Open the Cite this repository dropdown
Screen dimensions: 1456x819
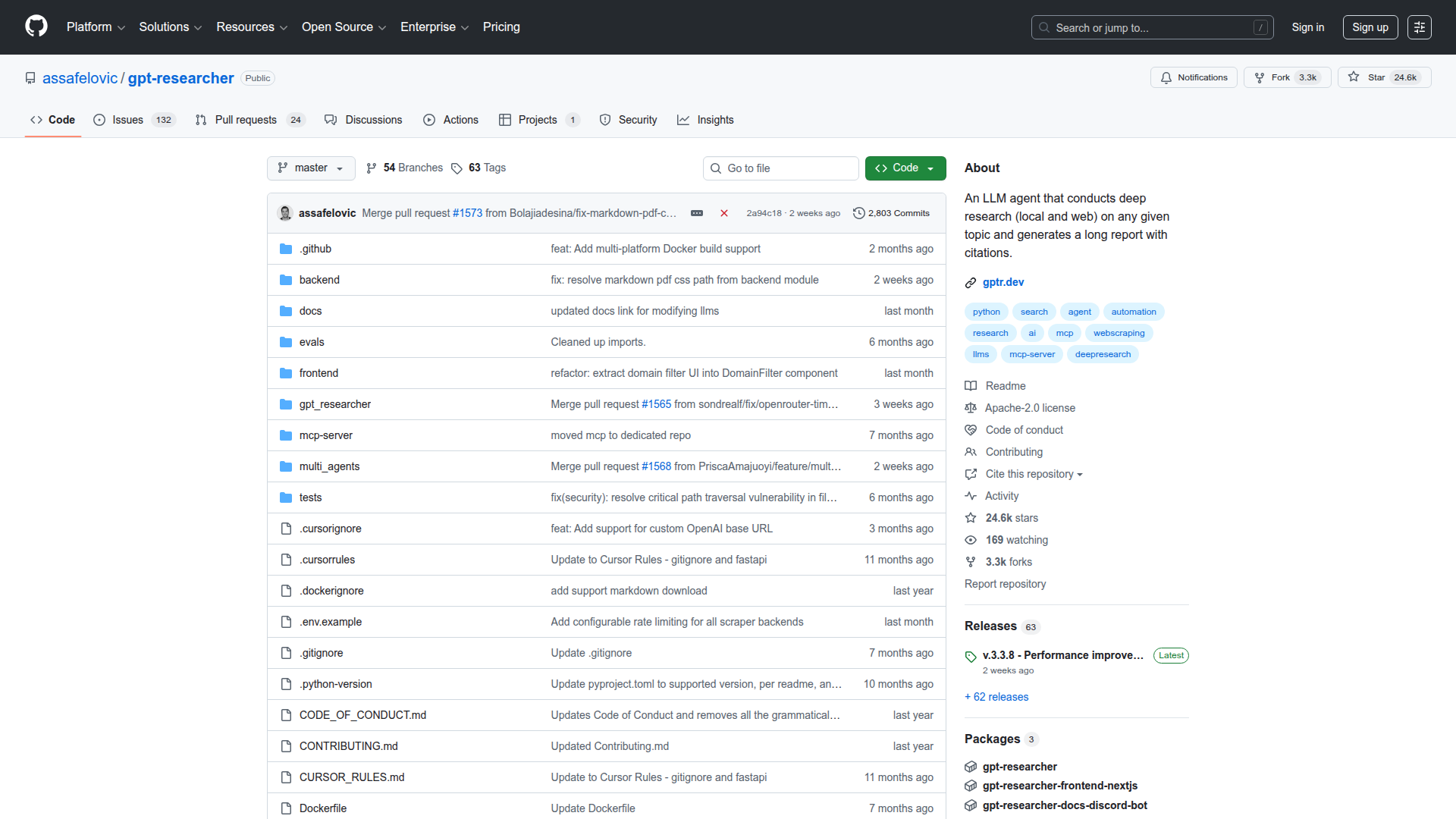pos(1032,474)
